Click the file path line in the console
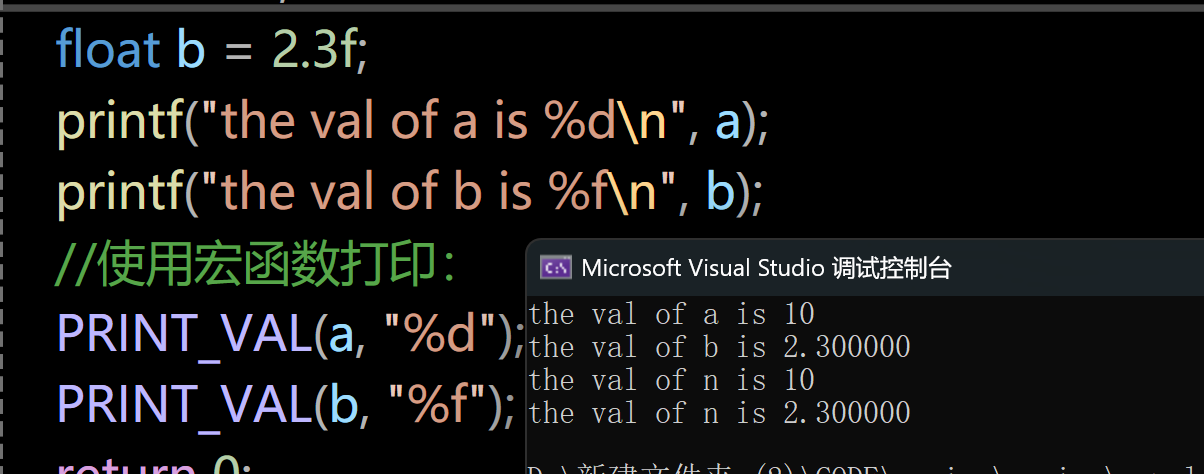 tap(866, 468)
